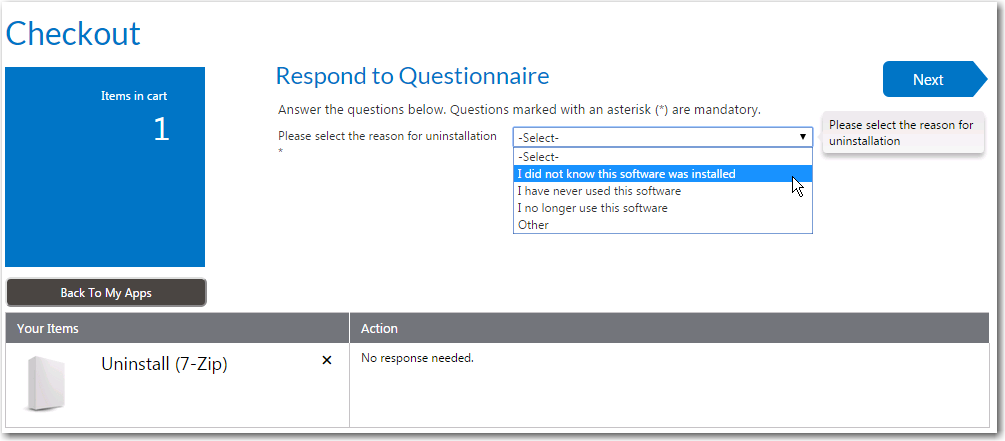
Task: Click the Checkout page heading
Action: (74, 34)
